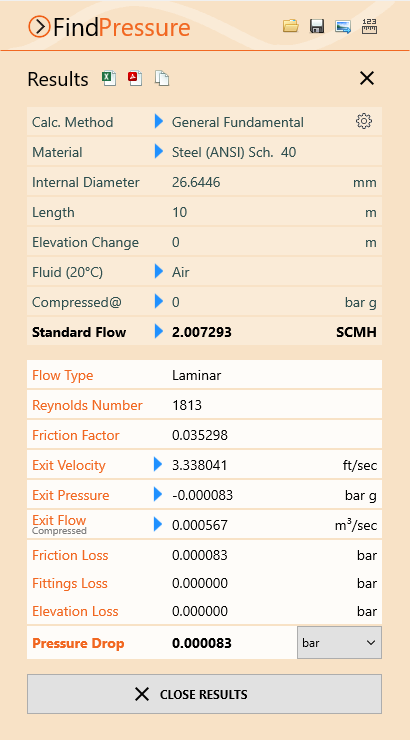Image resolution: width=410 pixels, height=740 pixels.
Task: Click the SCMH flow unit
Action: click(x=356, y=332)
